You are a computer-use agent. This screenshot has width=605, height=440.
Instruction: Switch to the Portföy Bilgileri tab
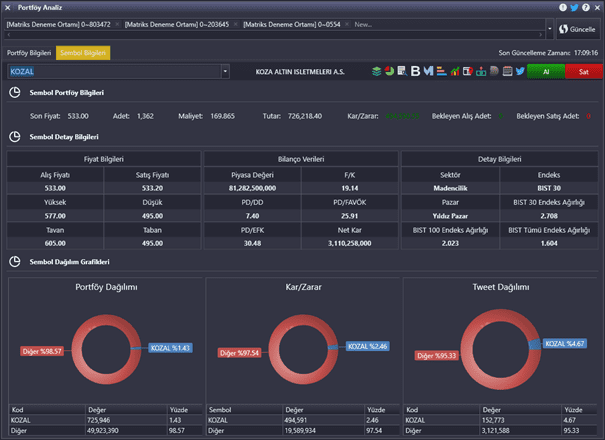point(29,53)
